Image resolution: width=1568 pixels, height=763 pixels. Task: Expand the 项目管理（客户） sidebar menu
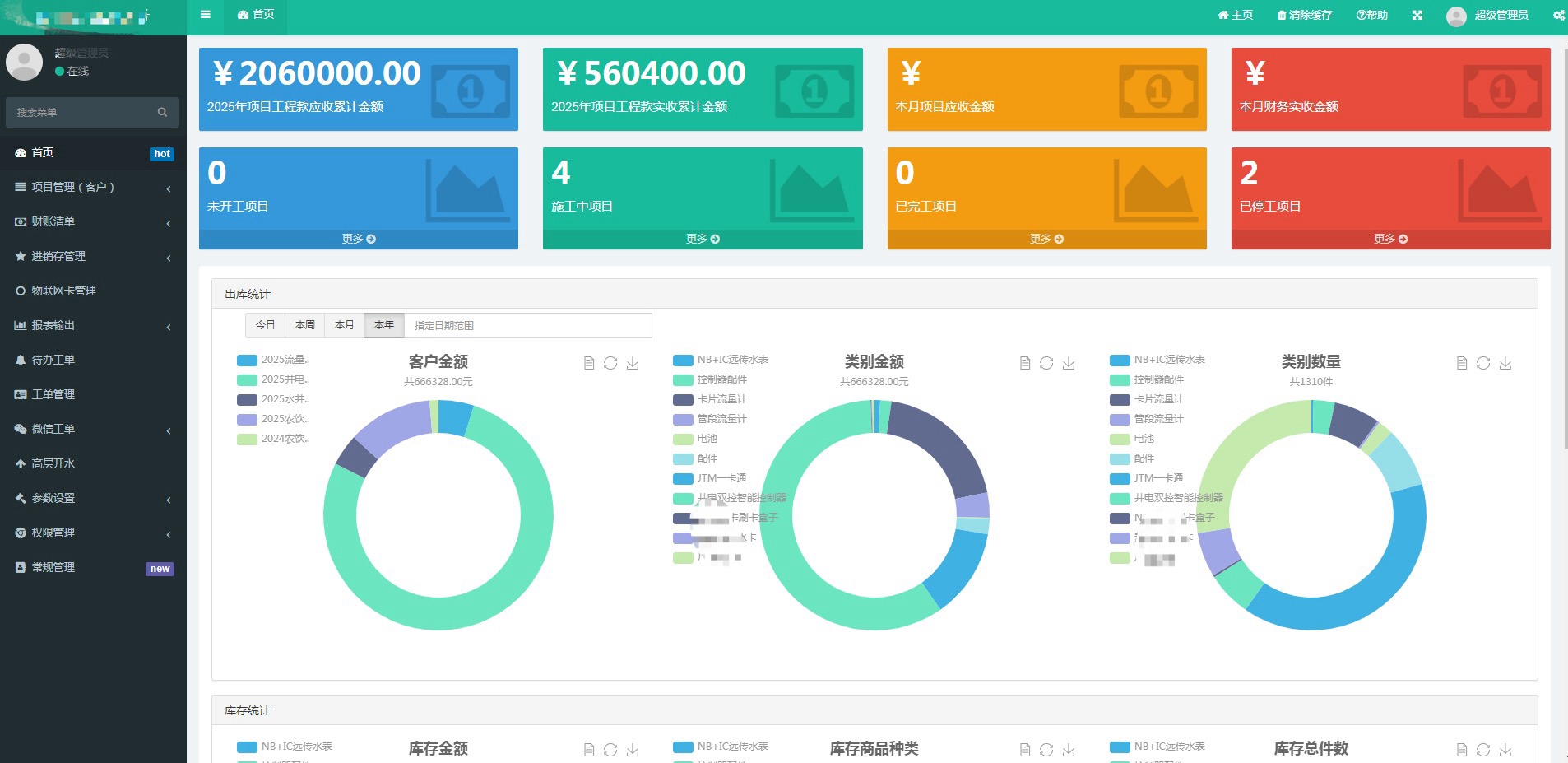tap(93, 187)
